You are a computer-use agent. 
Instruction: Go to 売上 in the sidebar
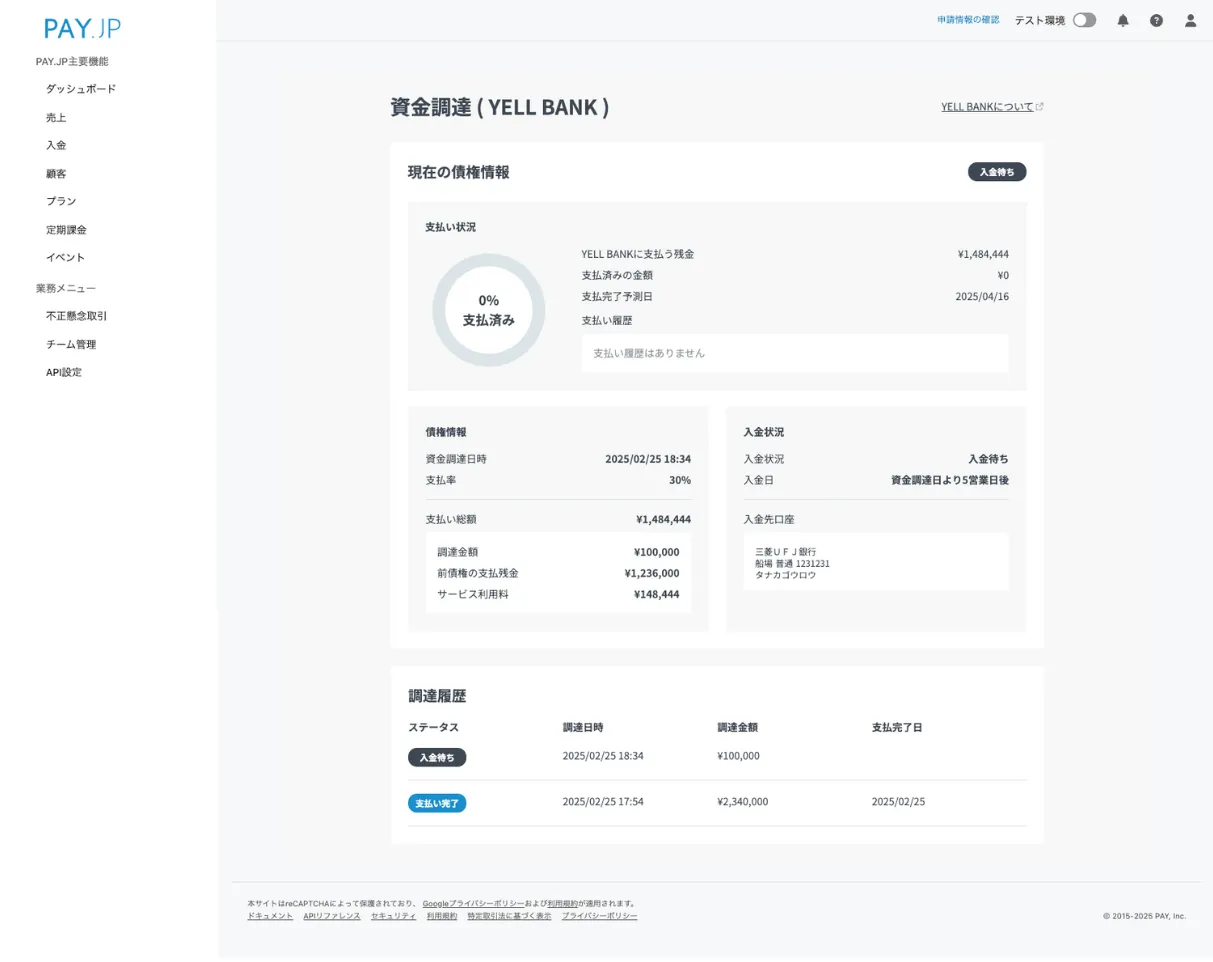click(x=56, y=117)
